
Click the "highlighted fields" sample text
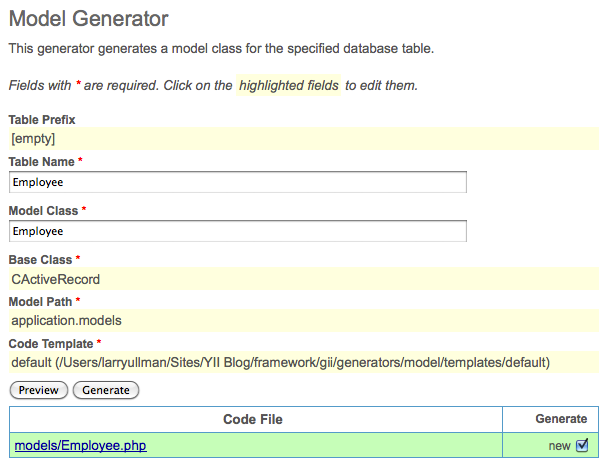point(289,86)
